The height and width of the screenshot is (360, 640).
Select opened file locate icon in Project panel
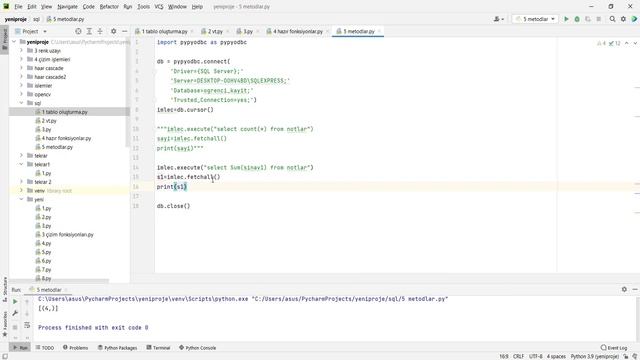click(78, 31)
